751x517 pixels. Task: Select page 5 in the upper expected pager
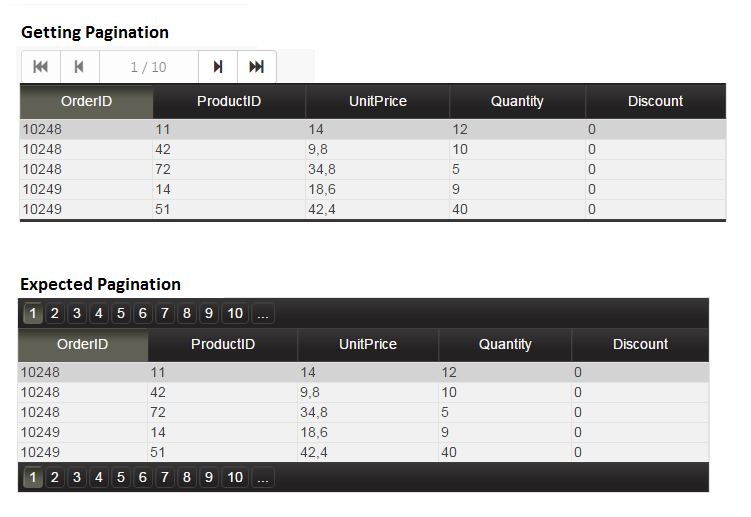(x=121, y=313)
